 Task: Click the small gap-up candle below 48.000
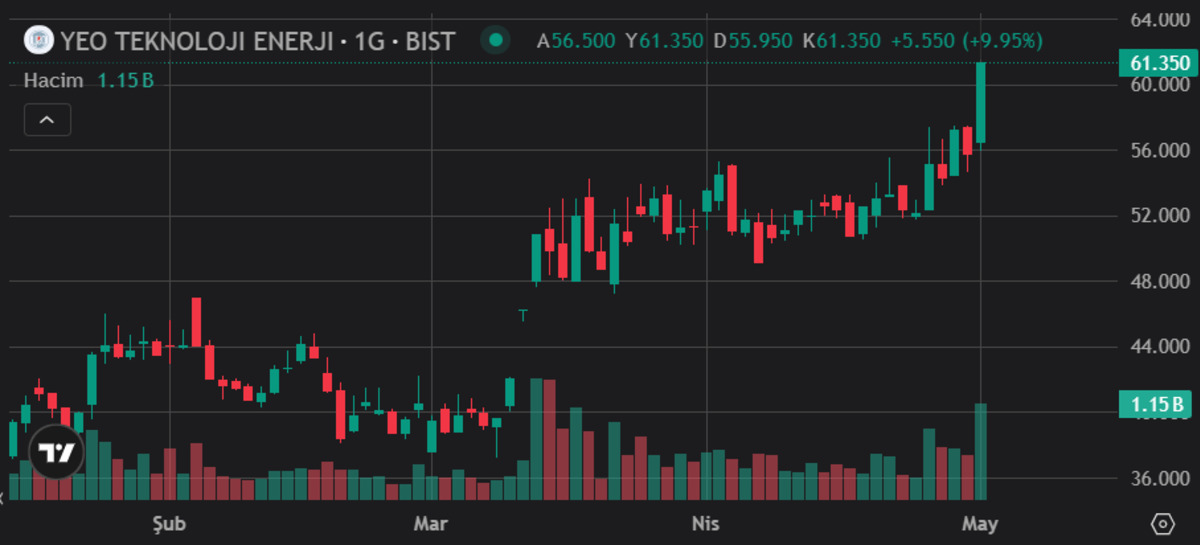pyautogui.click(x=522, y=314)
